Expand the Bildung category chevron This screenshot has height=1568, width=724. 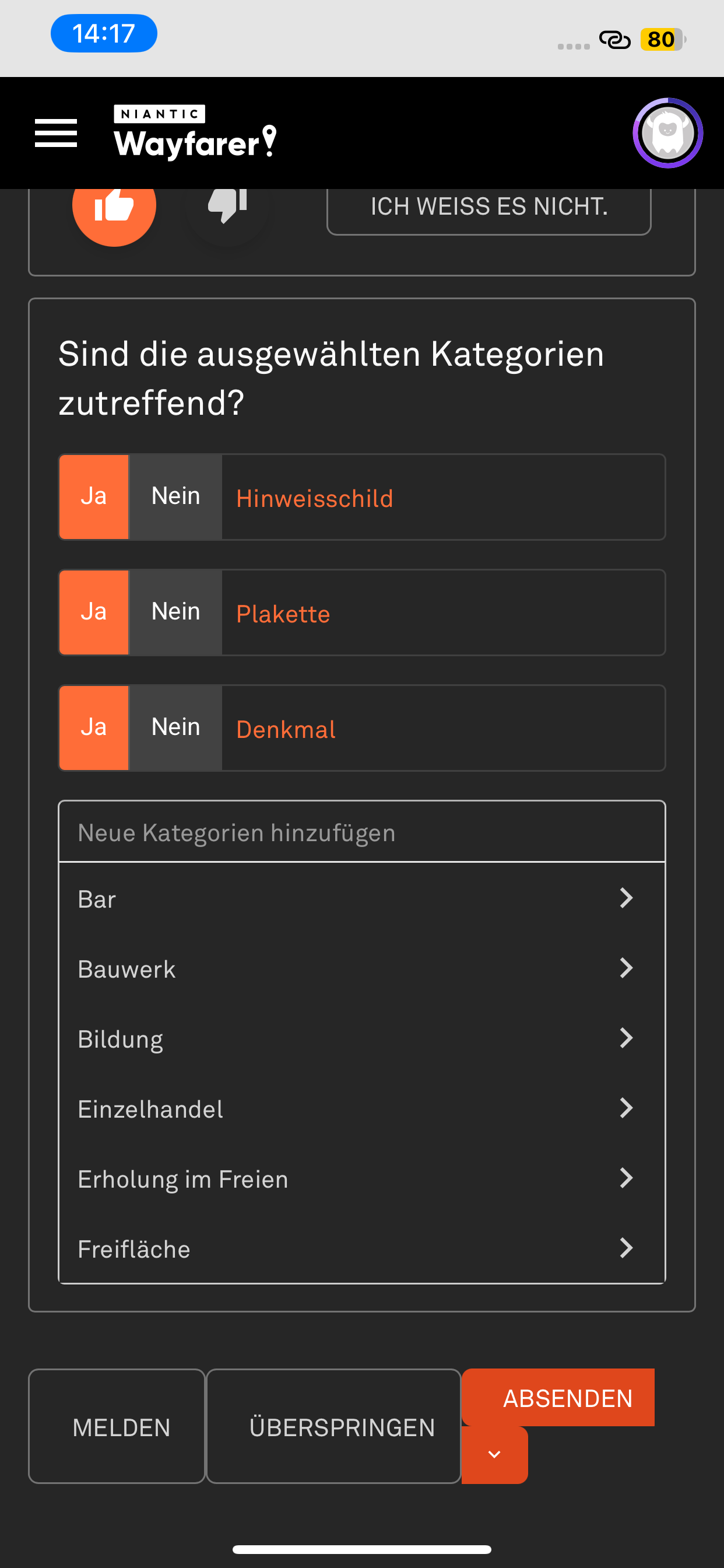coord(626,1038)
